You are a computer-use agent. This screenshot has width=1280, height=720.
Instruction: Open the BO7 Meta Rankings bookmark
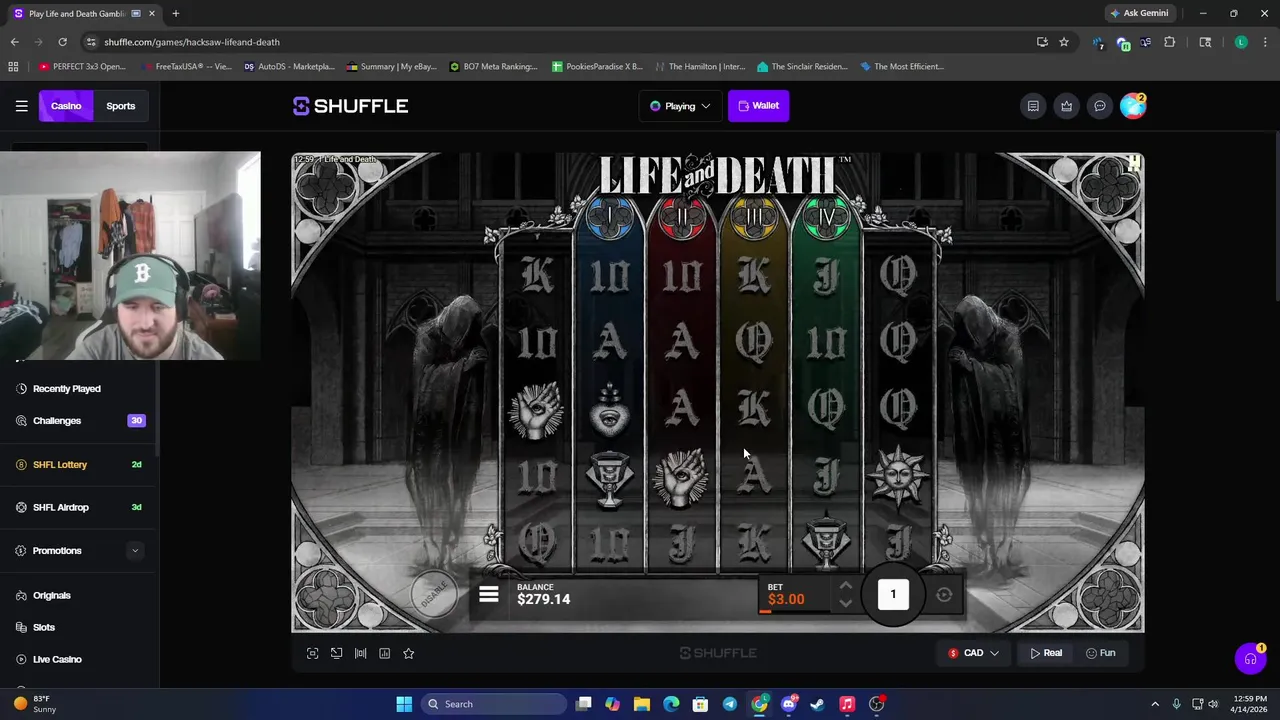494,67
